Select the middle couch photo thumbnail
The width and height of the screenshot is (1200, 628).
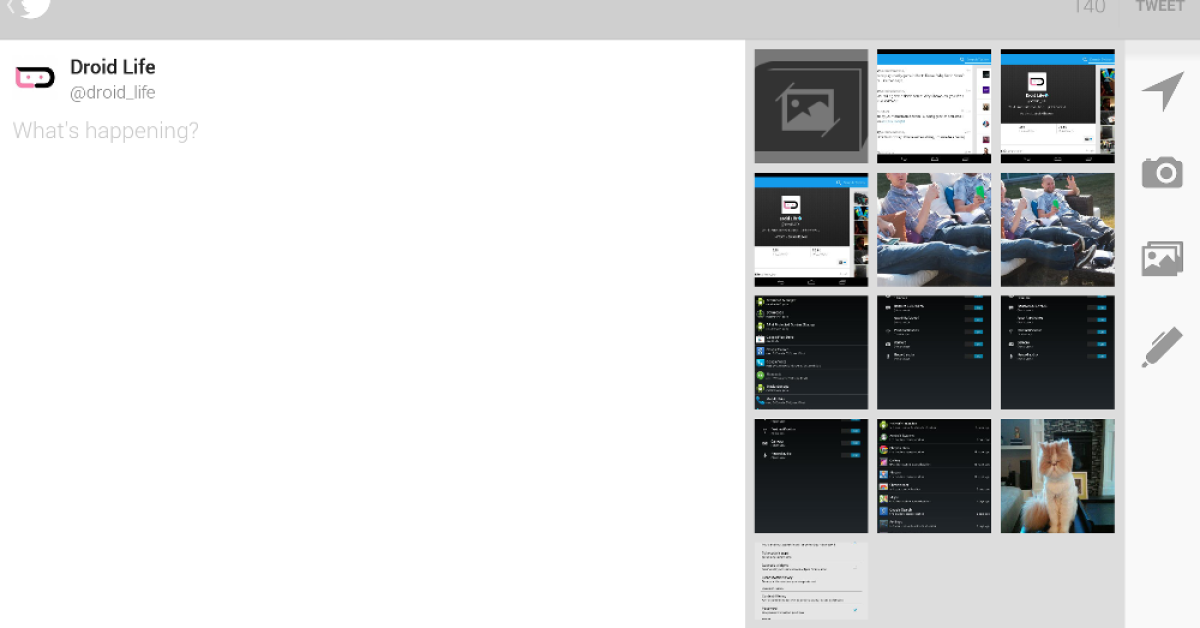(x=934, y=230)
